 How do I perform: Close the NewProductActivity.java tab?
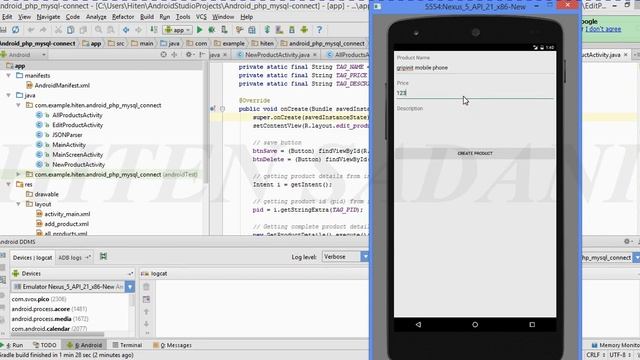click(315, 55)
